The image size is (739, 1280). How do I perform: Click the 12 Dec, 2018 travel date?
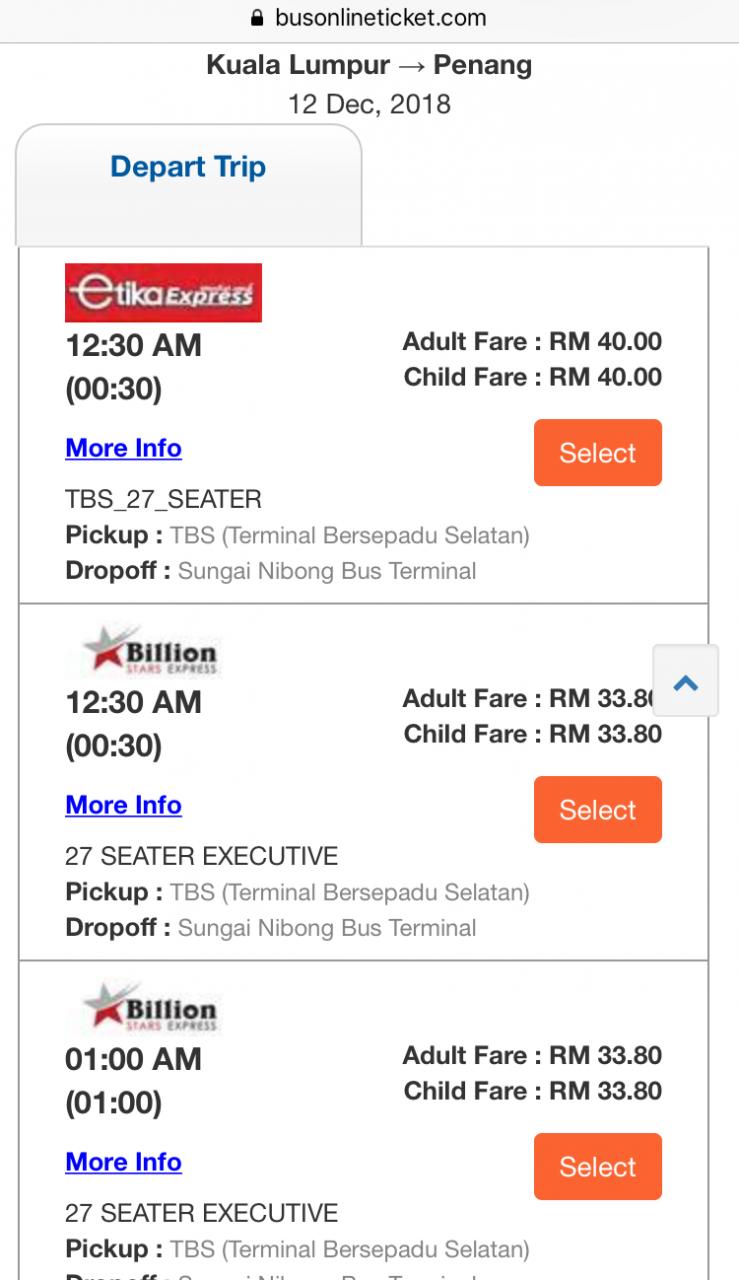(x=369, y=104)
